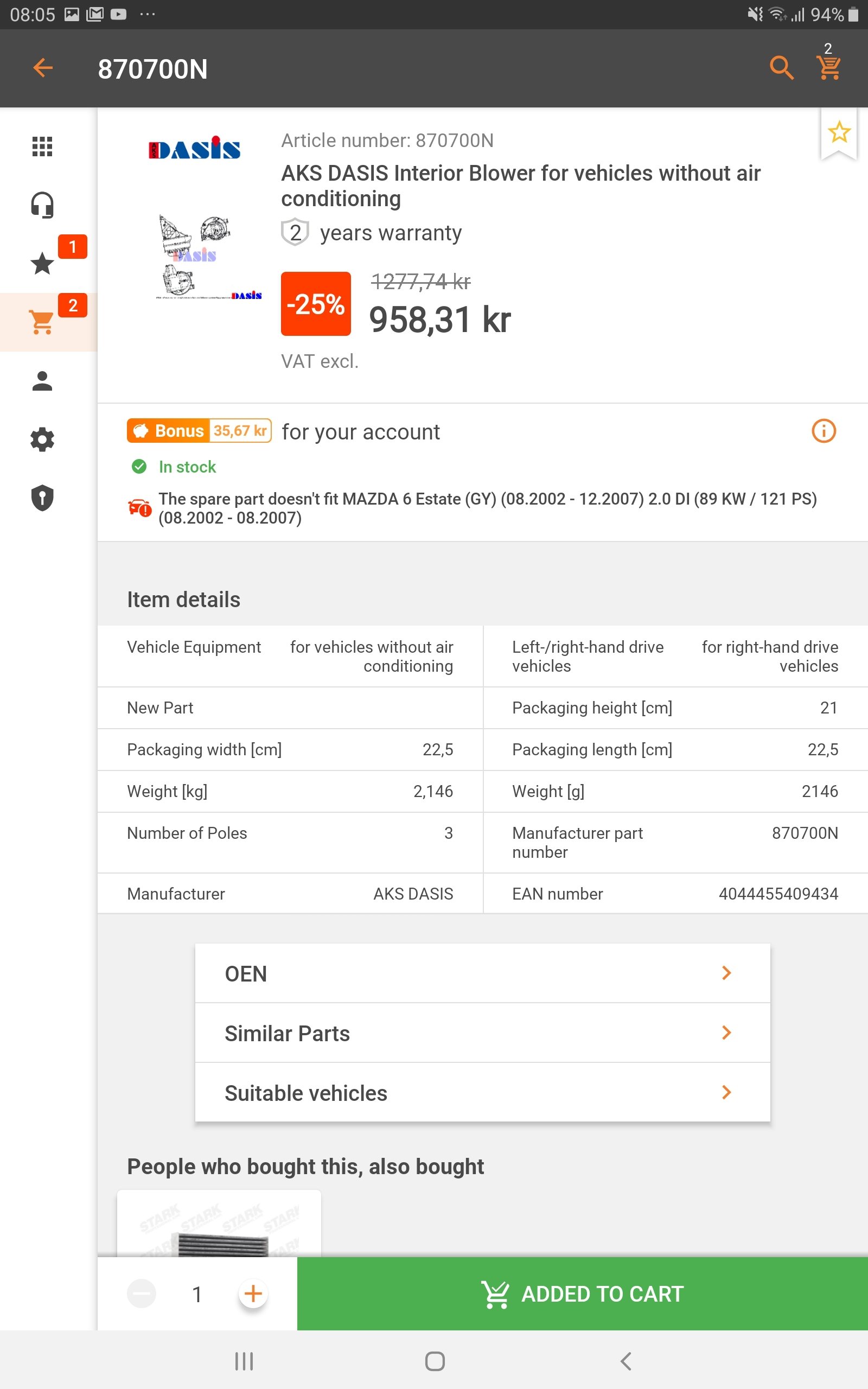This screenshot has width=868, height=1389.
Task: Select the EAN number 4044455409434
Action: [778, 894]
